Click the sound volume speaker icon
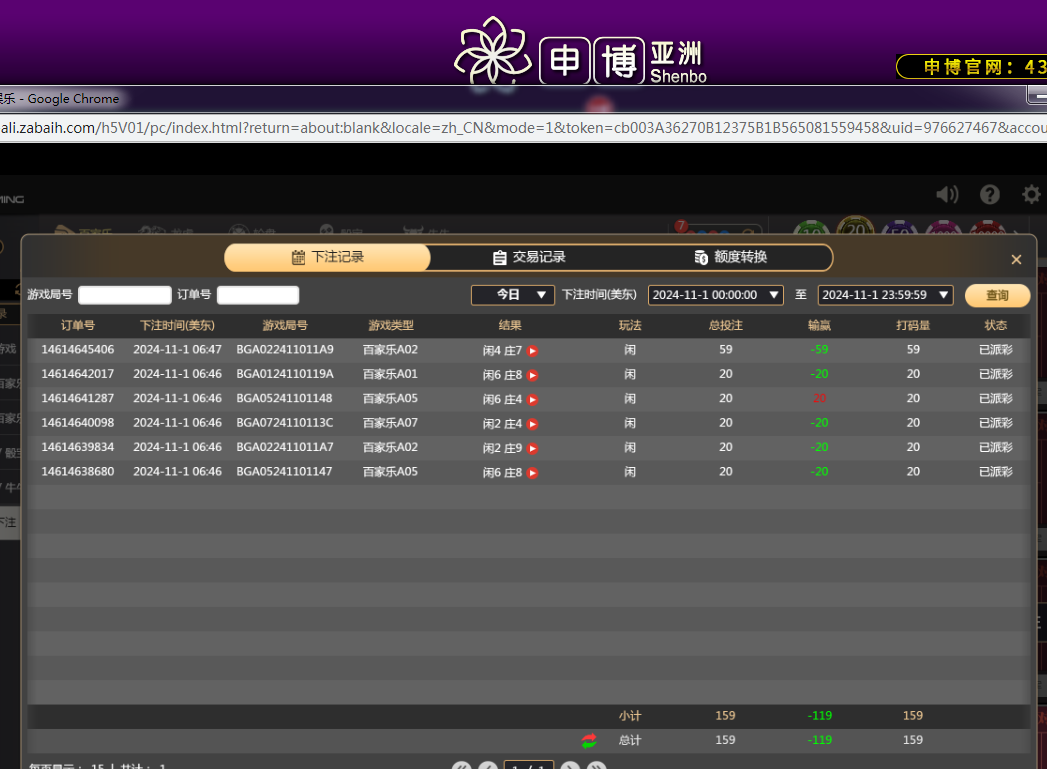 (x=946, y=195)
